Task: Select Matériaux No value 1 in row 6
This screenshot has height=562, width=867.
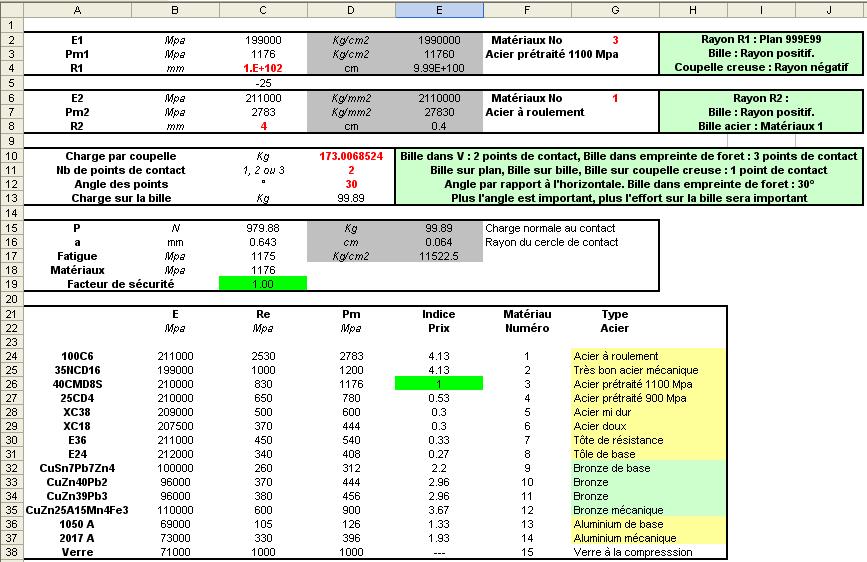Action: point(615,98)
